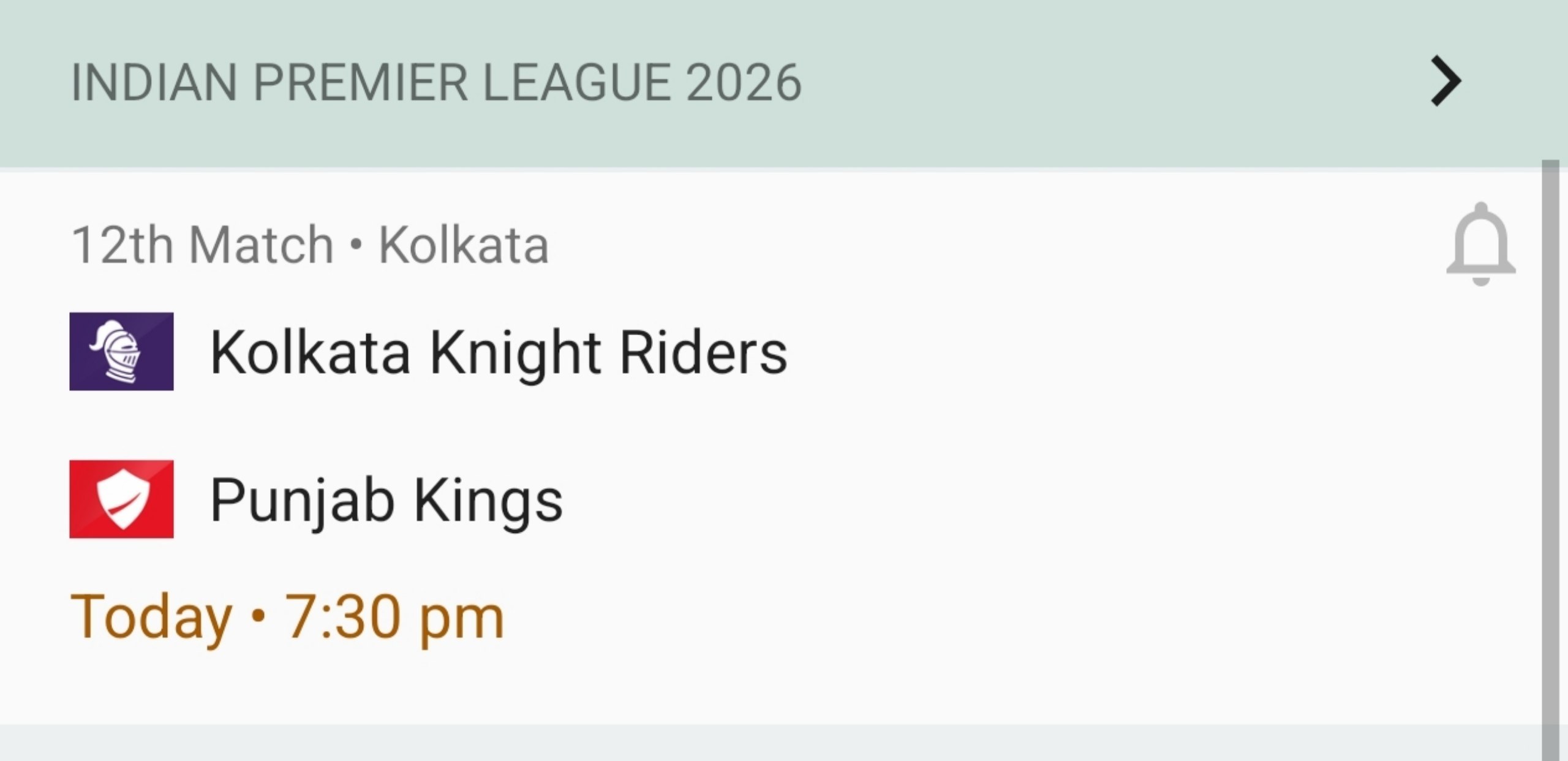Viewport: 1568px width, 761px height.
Task: Click the word Knight in the team name
Action: [x=514, y=352]
